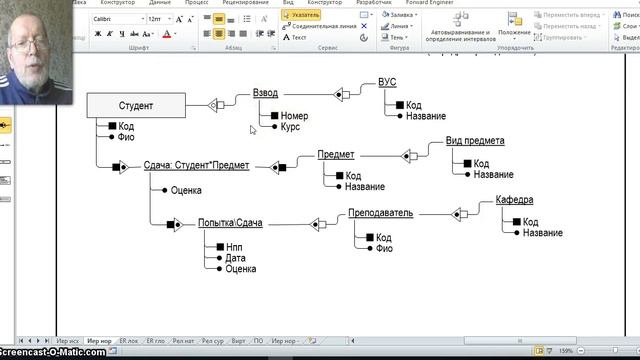Screen dimensions: 640x360
Task: Toggle bold Ж formatting
Action: (98, 34)
